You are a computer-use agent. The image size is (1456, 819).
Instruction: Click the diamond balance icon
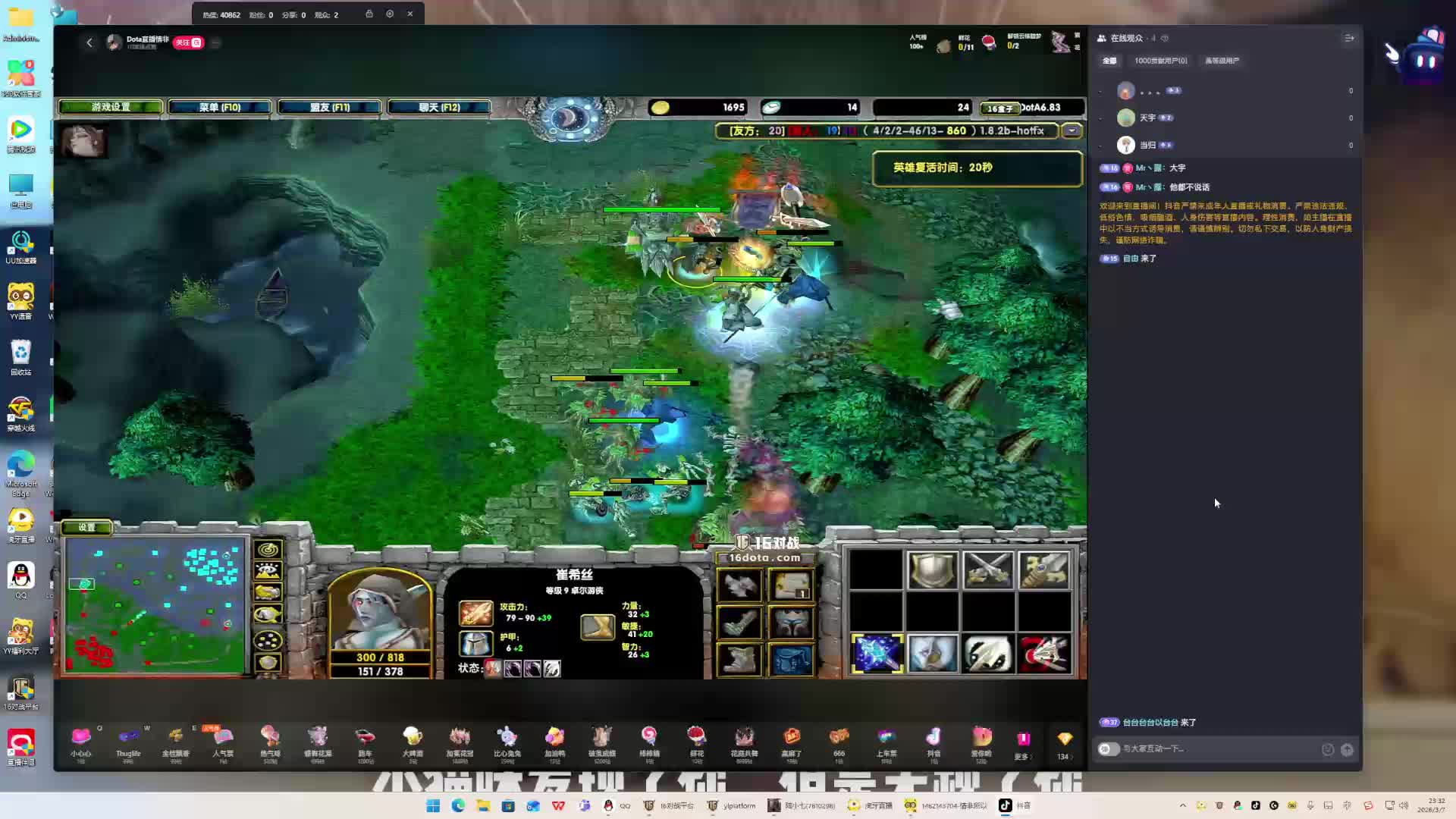[1064, 739]
